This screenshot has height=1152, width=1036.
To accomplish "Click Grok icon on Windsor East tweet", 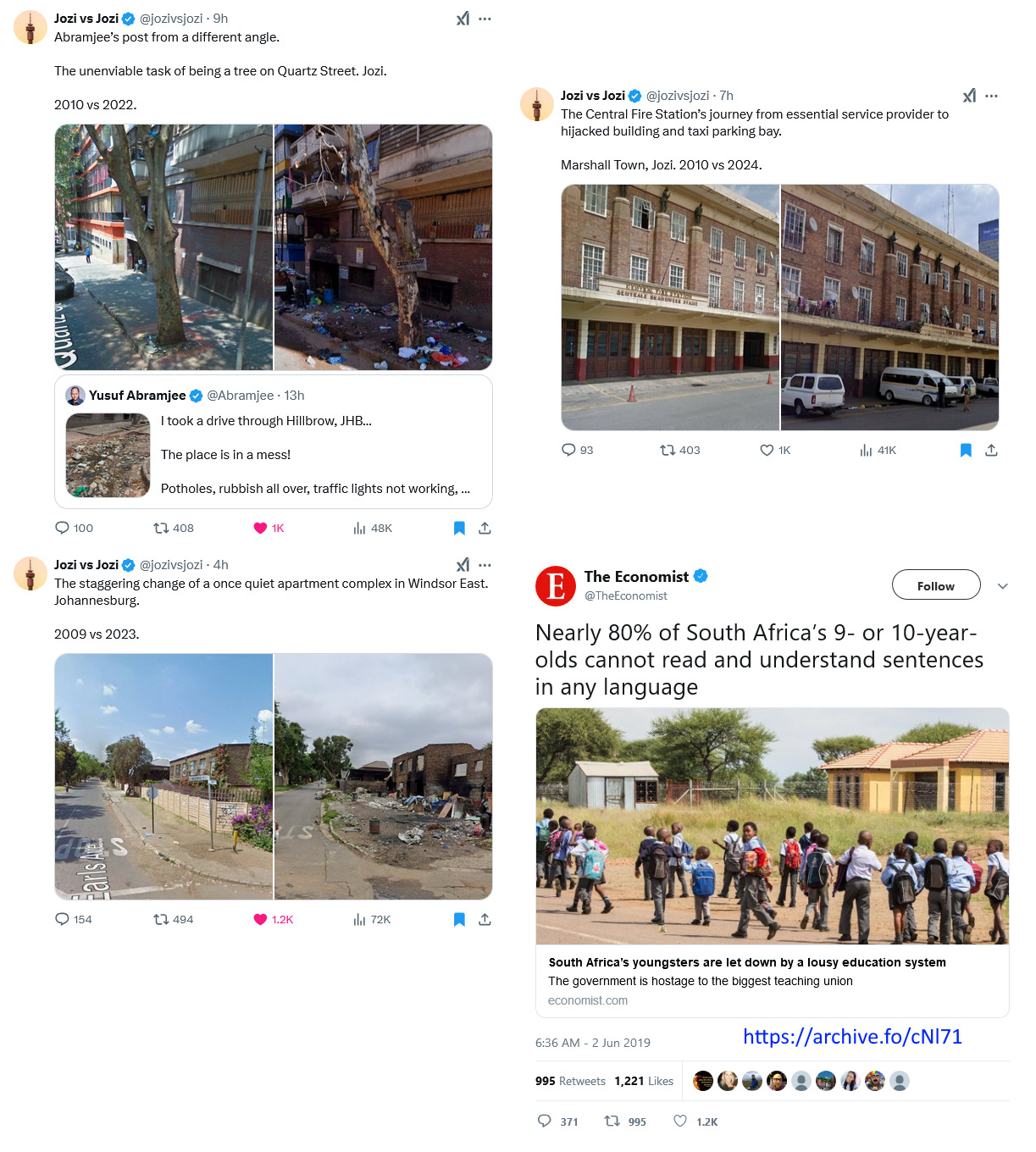I will pyautogui.click(x=463, y=565).
